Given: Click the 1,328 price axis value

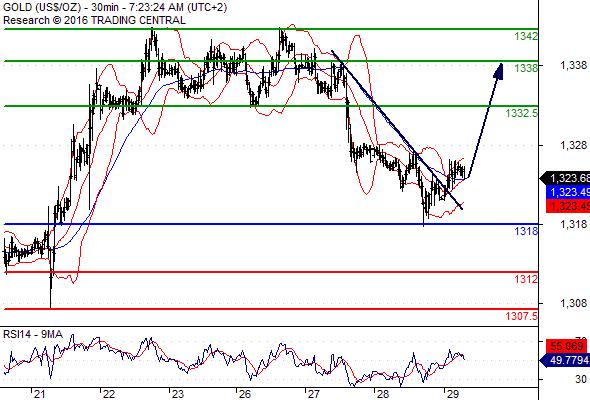Looking at the screenshot, I should [573, 145].
